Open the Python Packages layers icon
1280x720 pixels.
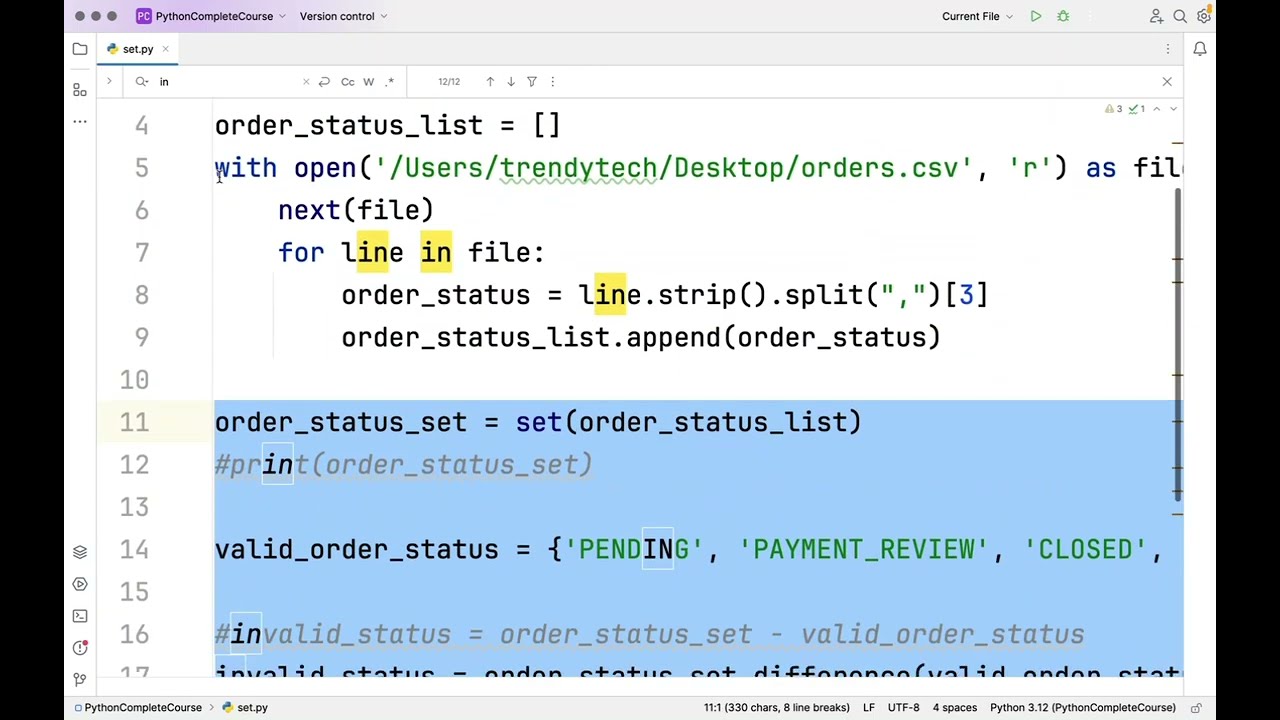[80, 552]
